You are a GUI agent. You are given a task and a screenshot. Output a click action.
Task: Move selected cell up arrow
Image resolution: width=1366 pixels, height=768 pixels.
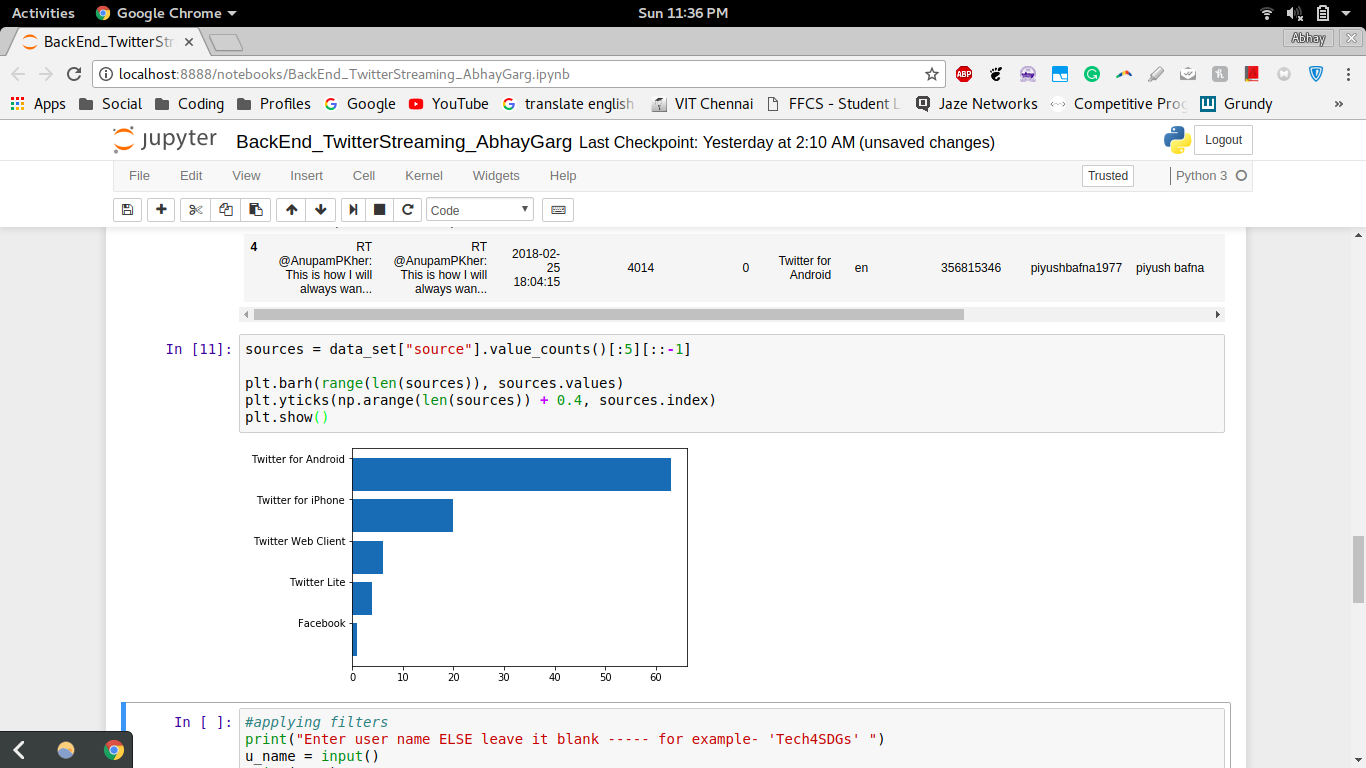[x=292, y=210]
